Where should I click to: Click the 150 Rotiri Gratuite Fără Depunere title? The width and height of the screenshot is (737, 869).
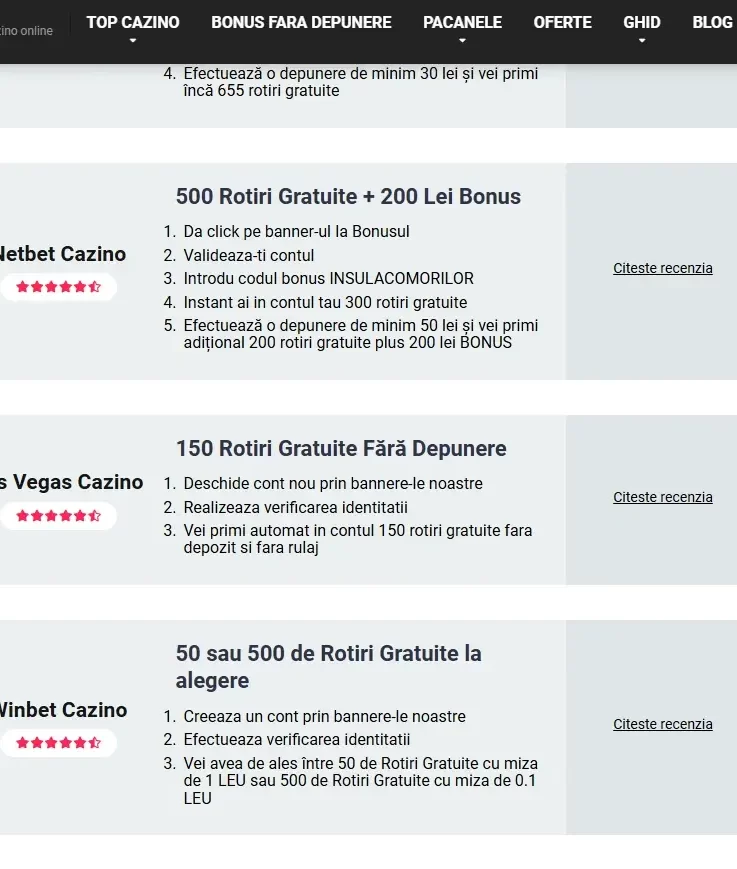click(x=341, y=448)
